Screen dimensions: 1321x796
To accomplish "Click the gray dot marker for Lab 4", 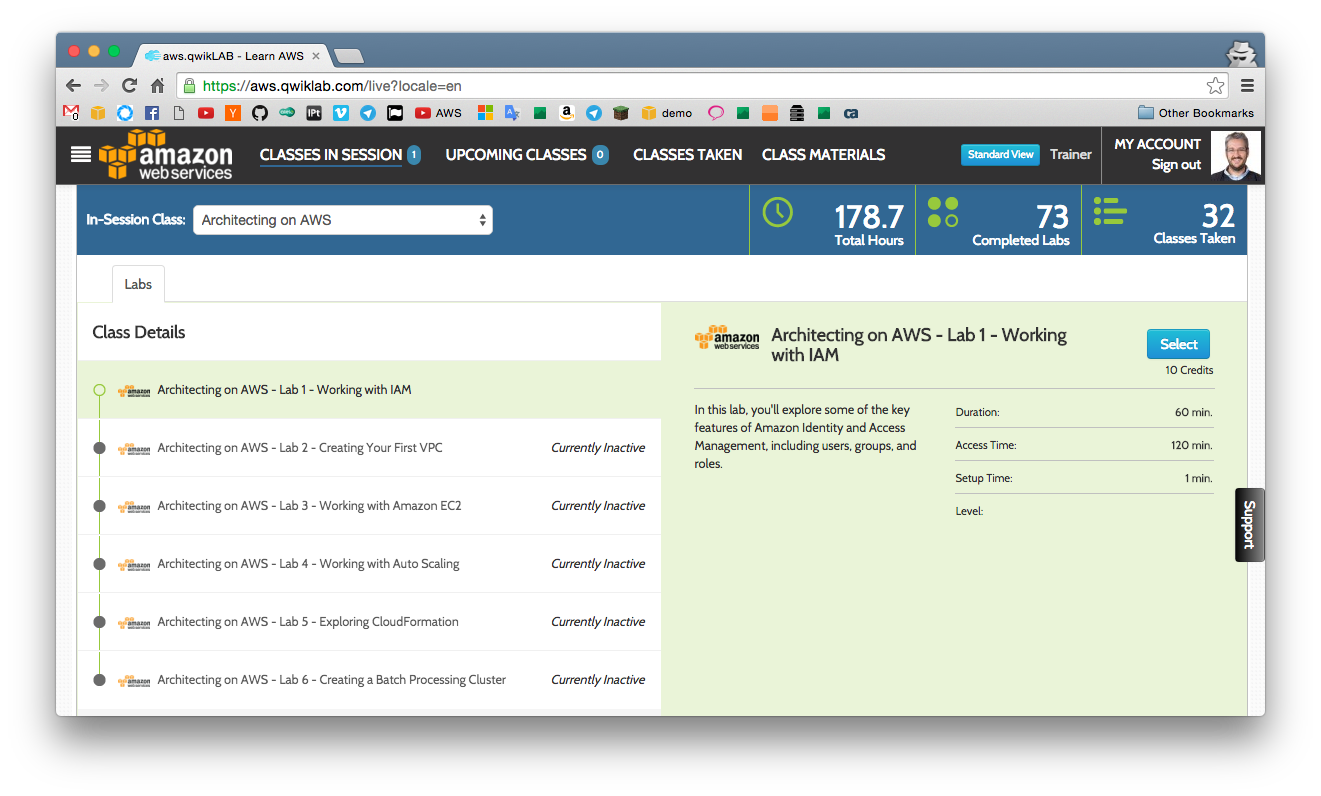I will (x=99, y=564).
